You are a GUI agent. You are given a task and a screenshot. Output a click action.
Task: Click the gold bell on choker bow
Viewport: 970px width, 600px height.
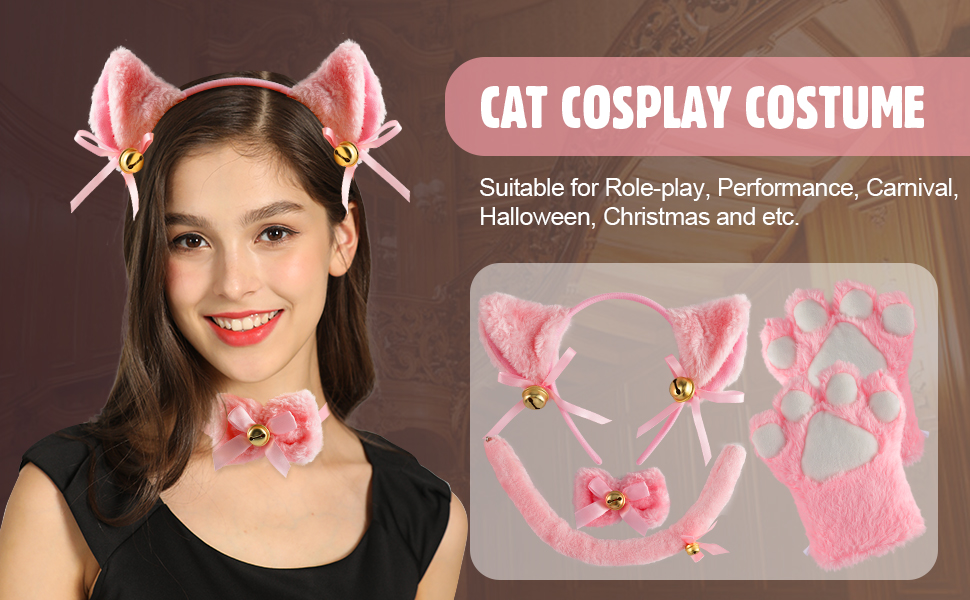(259, 435)
